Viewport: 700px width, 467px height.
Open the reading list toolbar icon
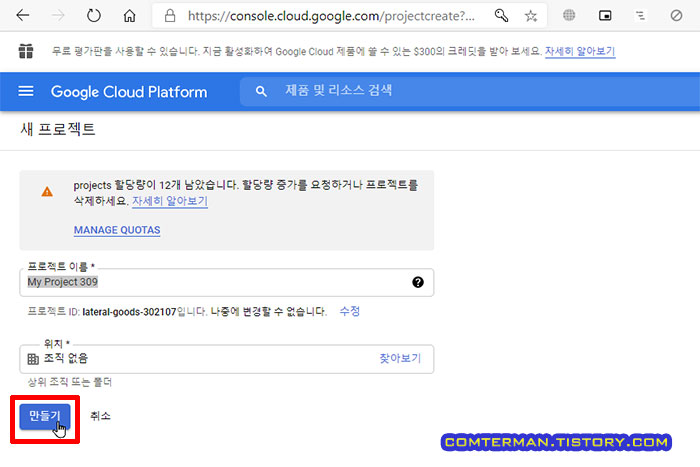tap(640, 16)
